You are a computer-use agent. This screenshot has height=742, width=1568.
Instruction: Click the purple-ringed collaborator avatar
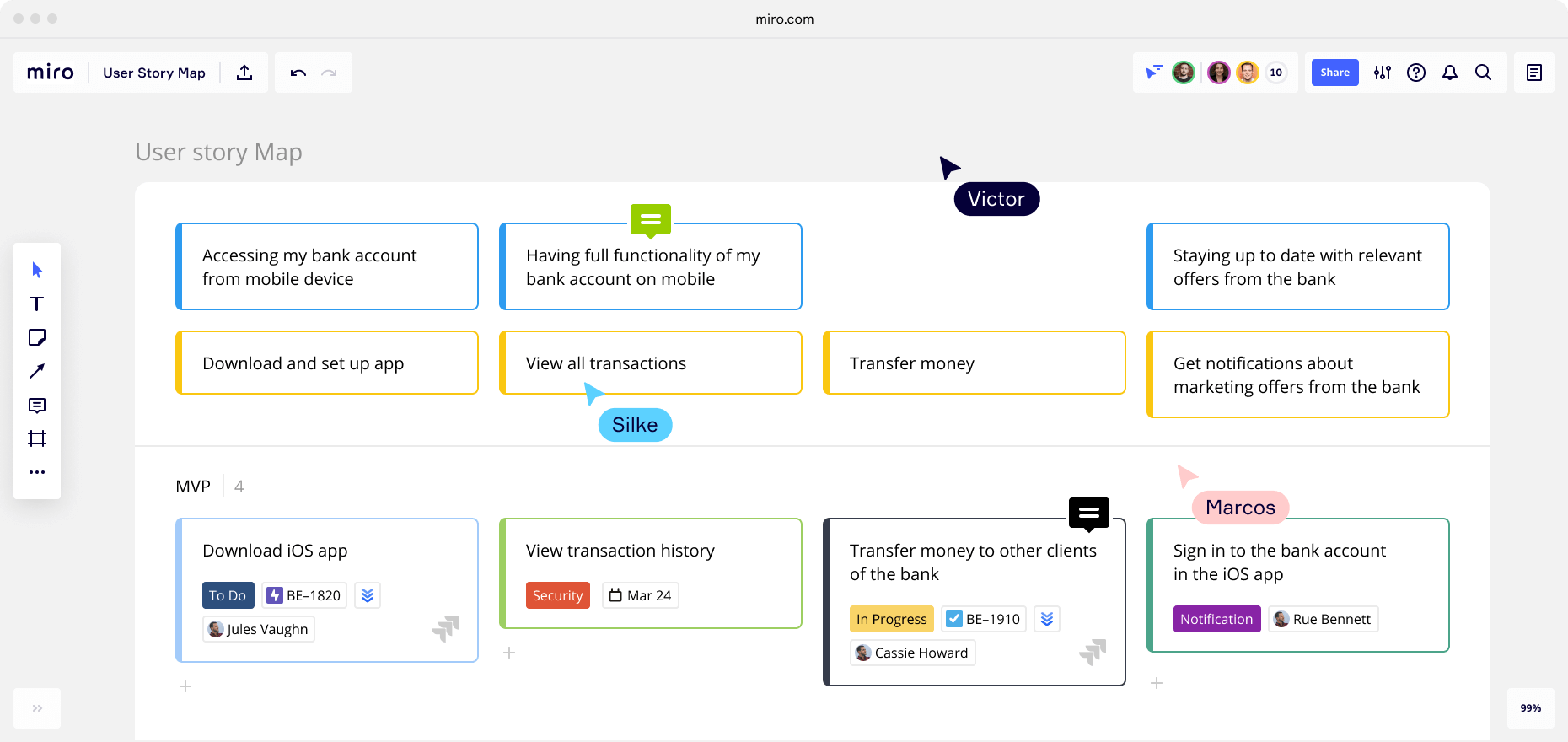tap(1219, 73)
